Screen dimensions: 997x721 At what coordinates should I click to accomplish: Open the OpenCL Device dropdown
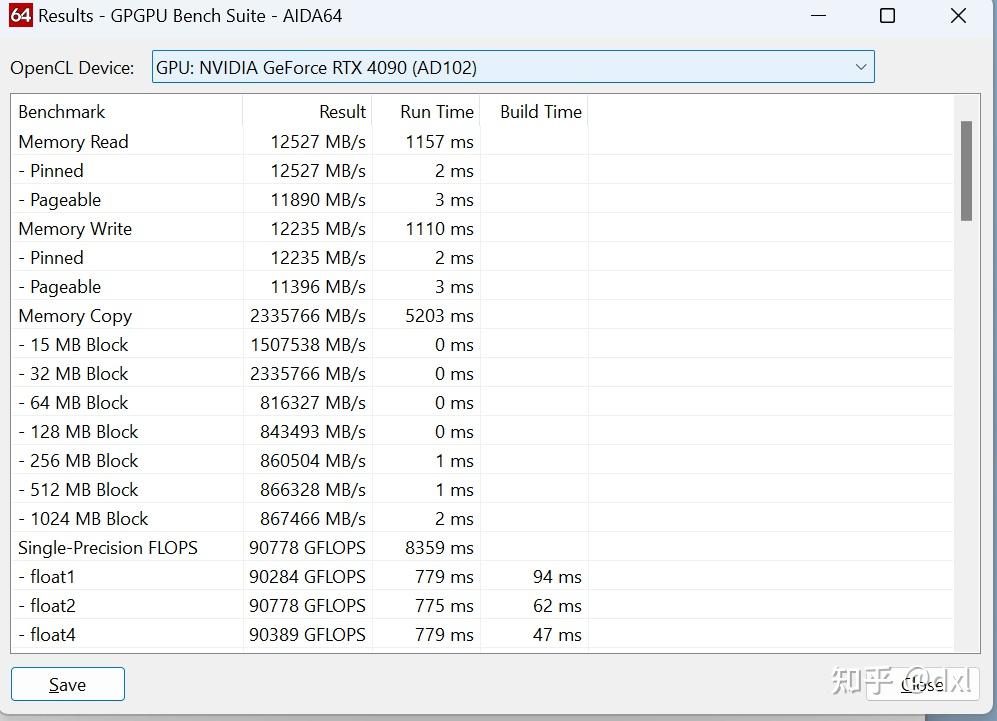[513, 67]
